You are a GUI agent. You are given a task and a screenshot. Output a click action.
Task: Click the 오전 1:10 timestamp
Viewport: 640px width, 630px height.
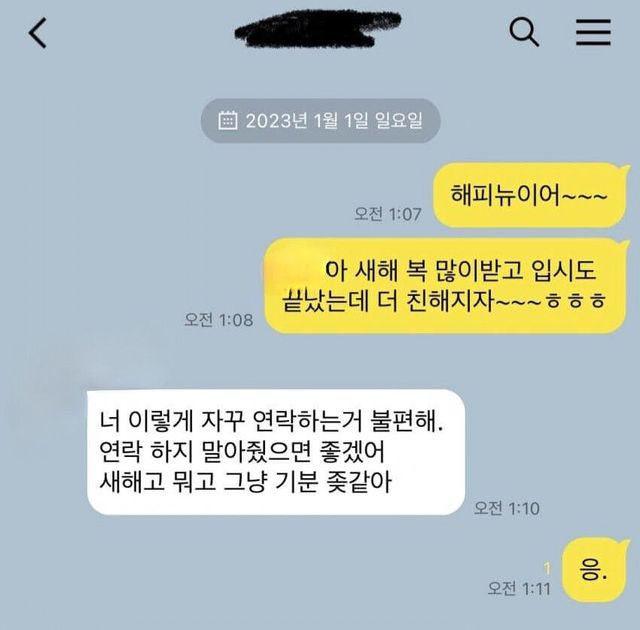[507, 508]
